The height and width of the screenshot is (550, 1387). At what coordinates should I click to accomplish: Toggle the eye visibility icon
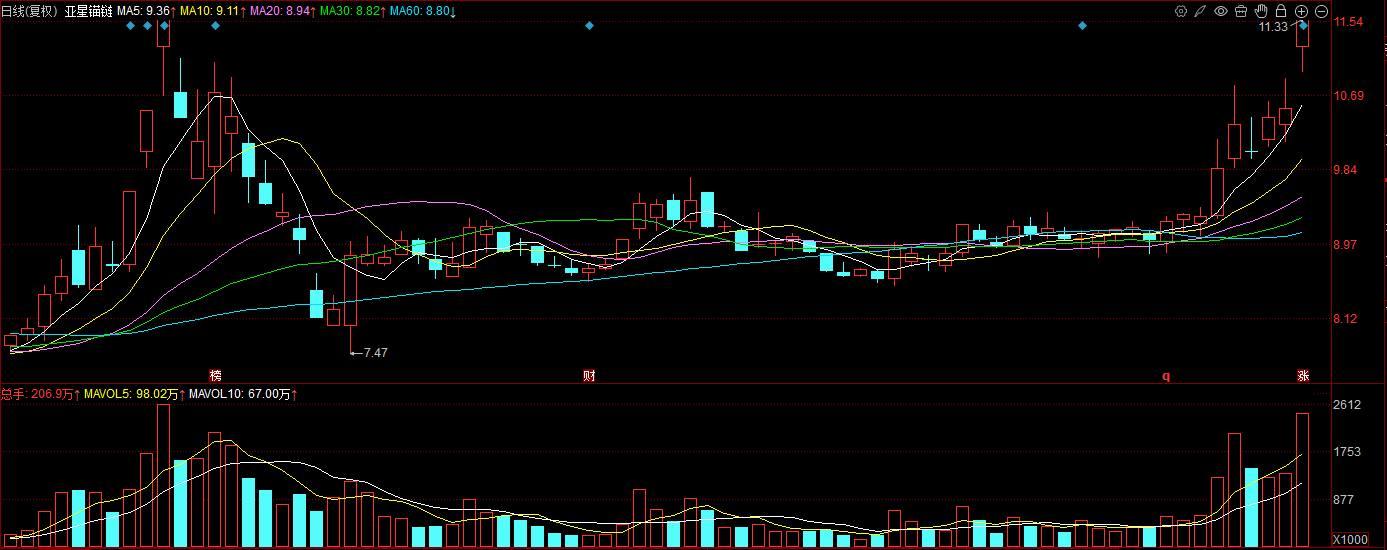click(1221, 11)
